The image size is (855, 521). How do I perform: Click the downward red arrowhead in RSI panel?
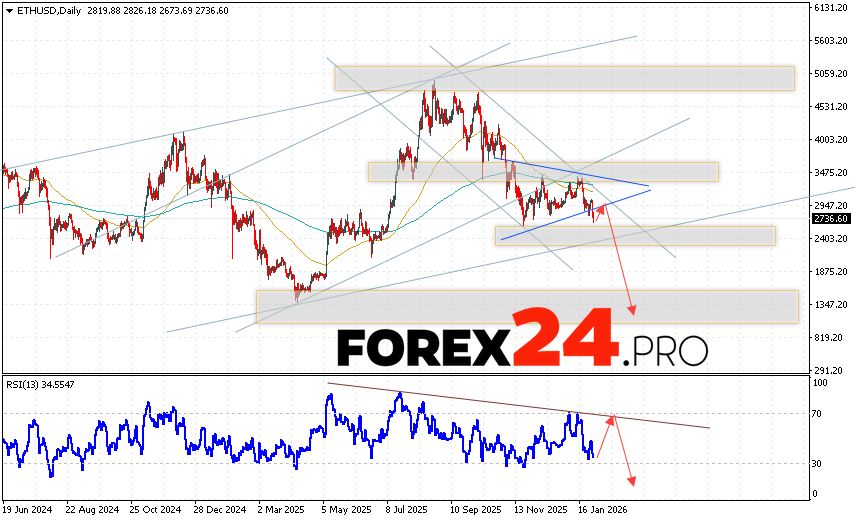633,481
